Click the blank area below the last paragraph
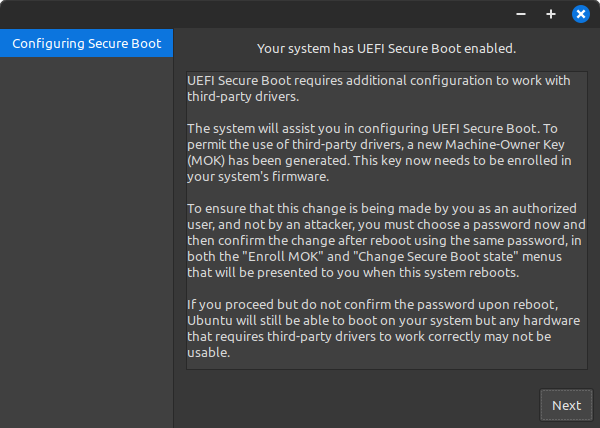The width and height of the screenshot is (600, 428). [386, 363]
